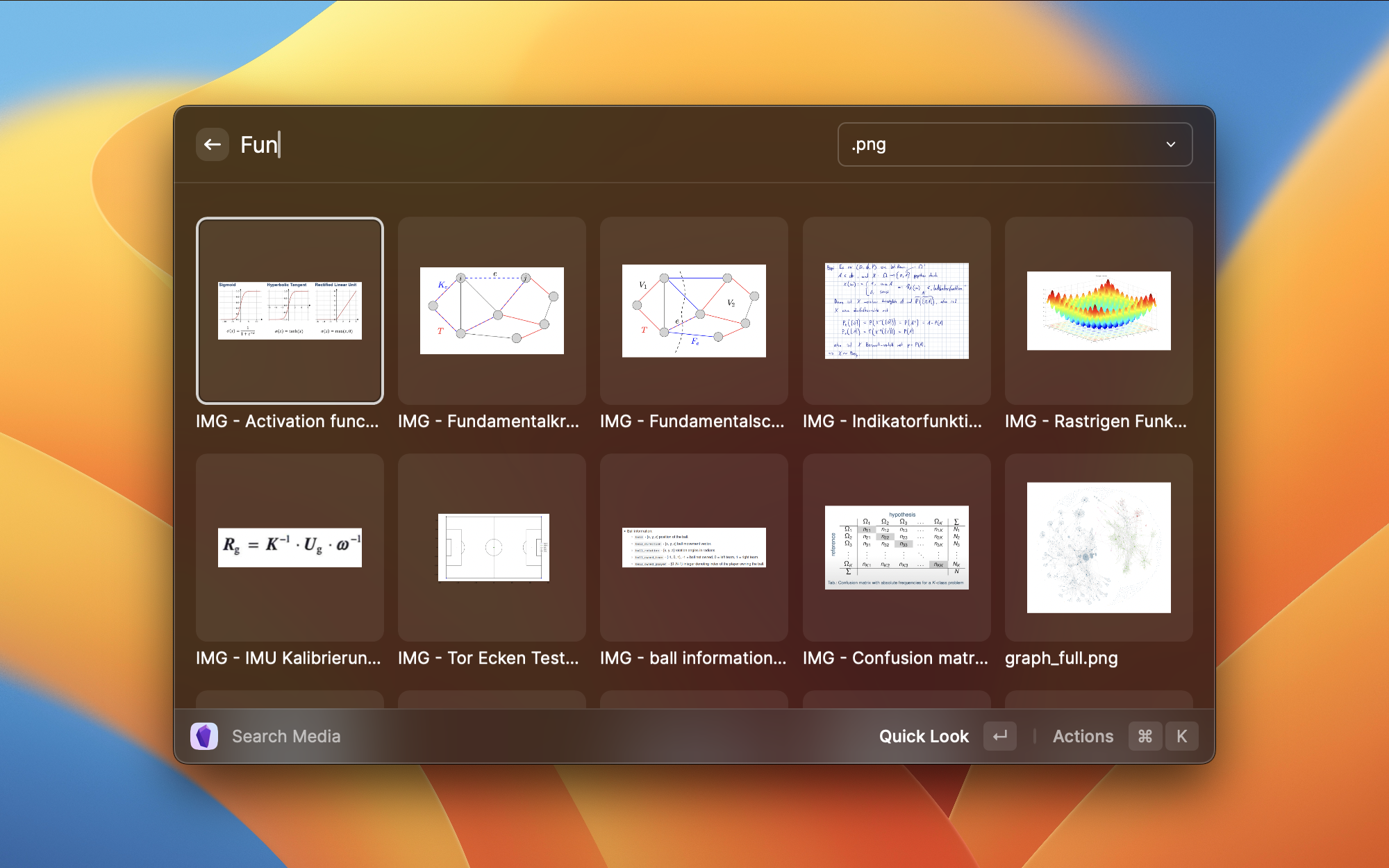
Task: Select the ball information... thumbnail
Action: [694, 547]
